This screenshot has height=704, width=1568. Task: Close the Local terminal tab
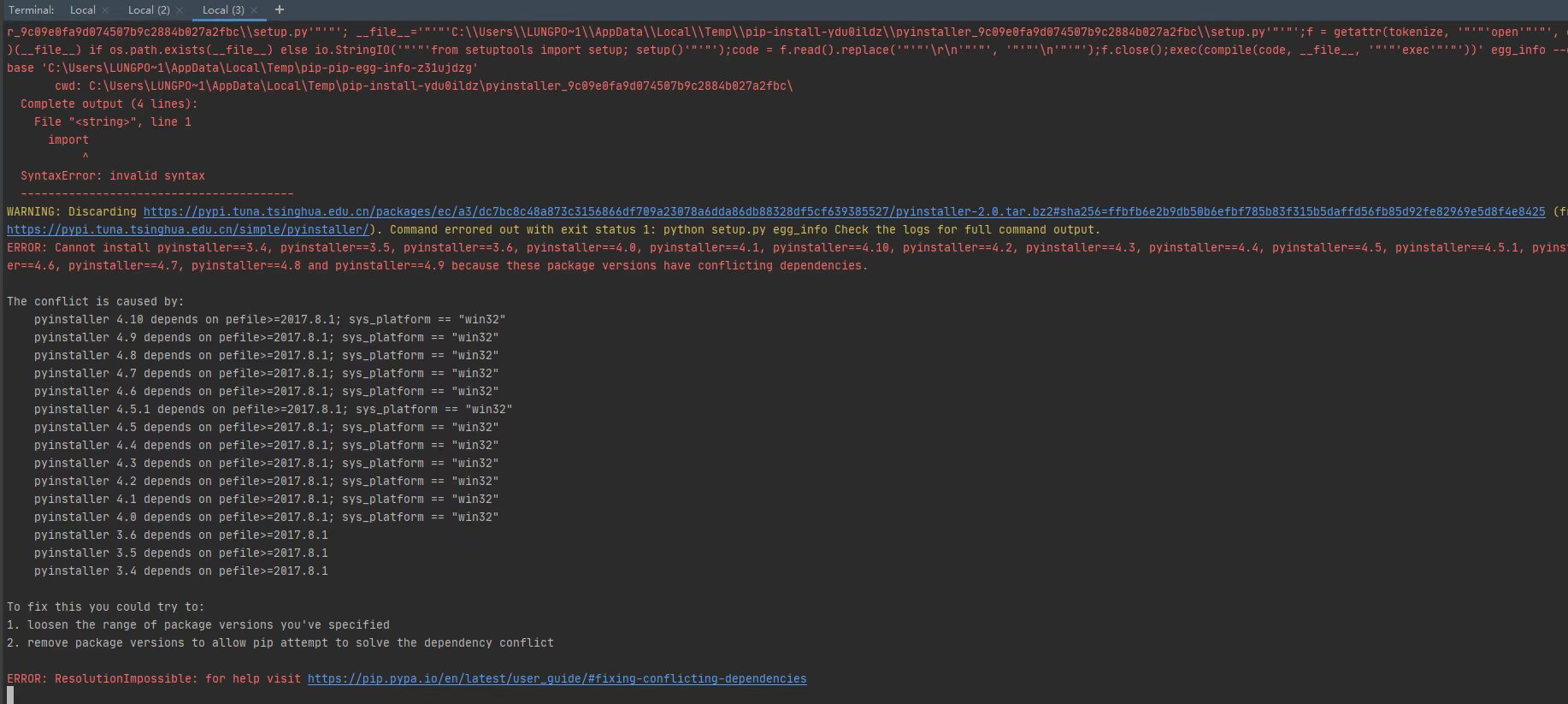pos(105,10)
